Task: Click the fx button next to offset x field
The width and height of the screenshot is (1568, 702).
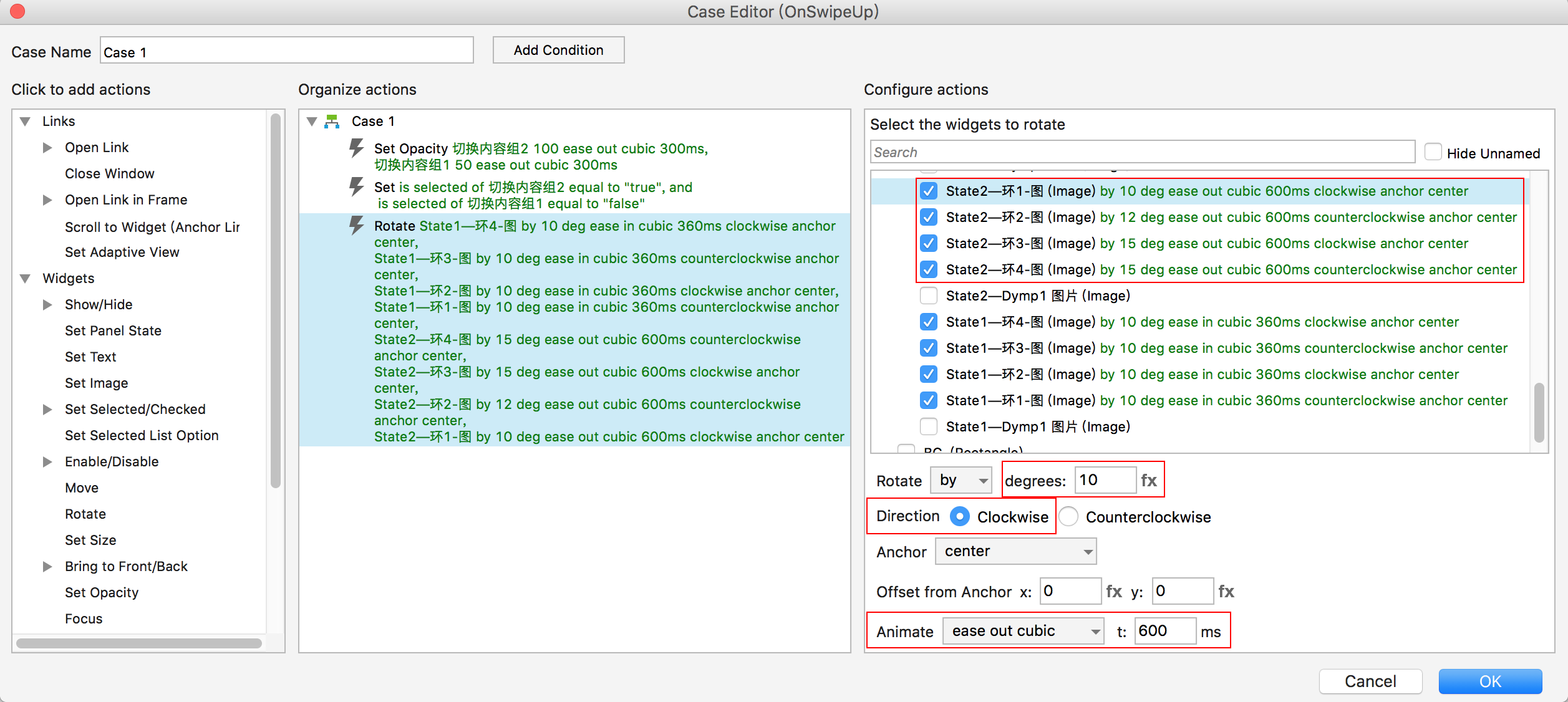Action: pos(1114,592)
